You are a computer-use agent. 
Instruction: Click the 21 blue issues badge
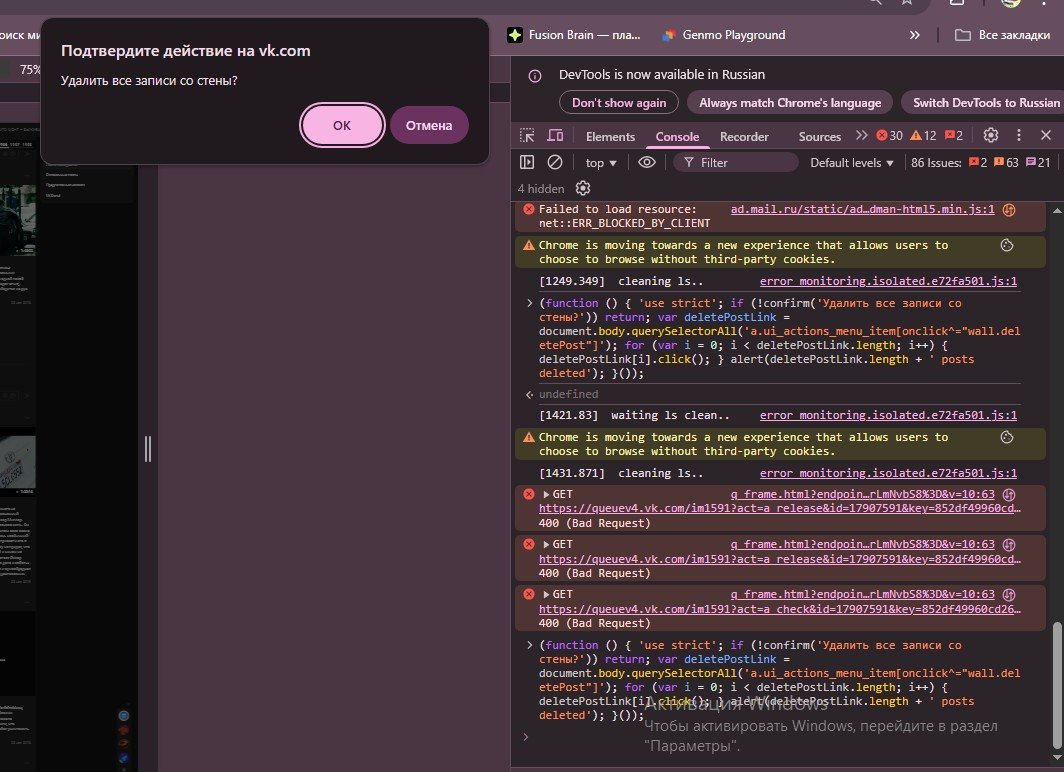pyautogui.click(x=1038, y=163)
